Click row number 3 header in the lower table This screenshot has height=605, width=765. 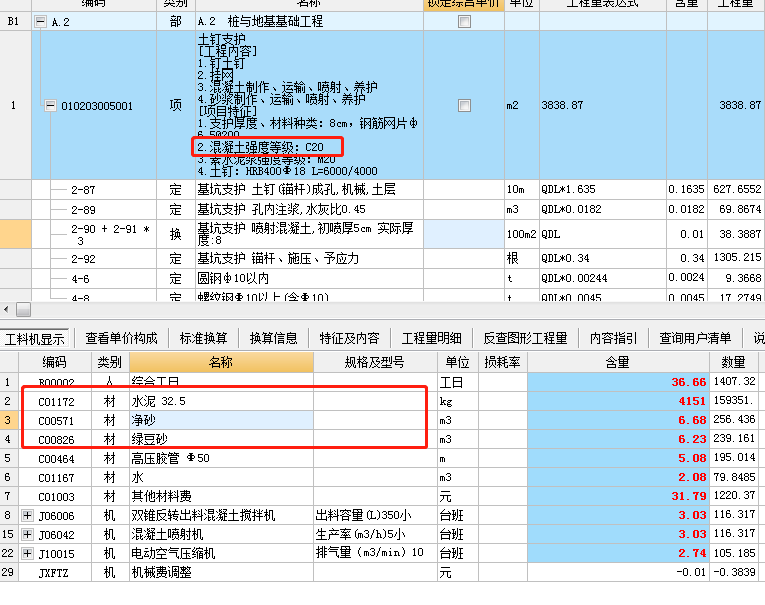coord(9,420)
